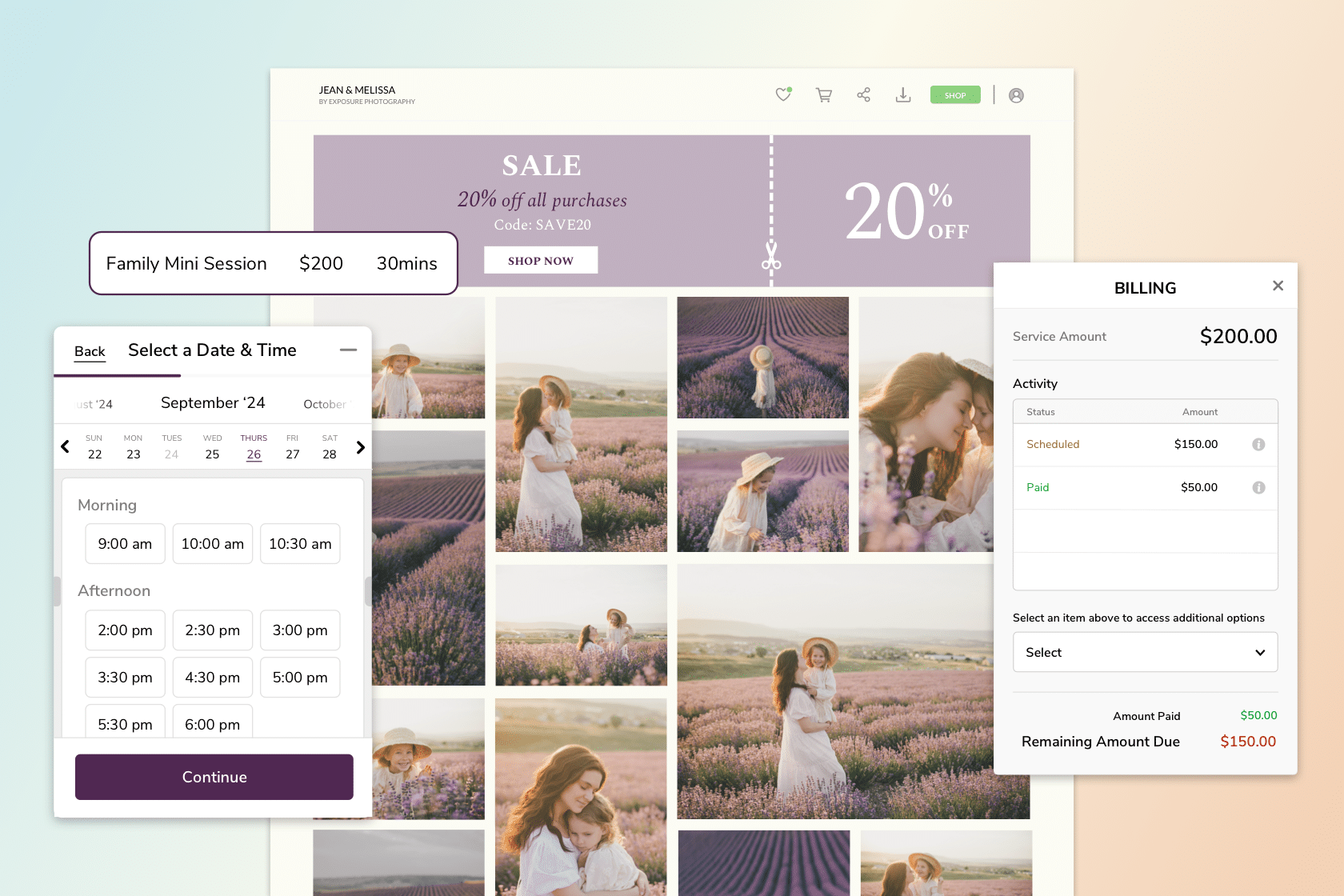Choose the 2:30 pm time slot
The image size is (1344, 896).
(212, 630)
